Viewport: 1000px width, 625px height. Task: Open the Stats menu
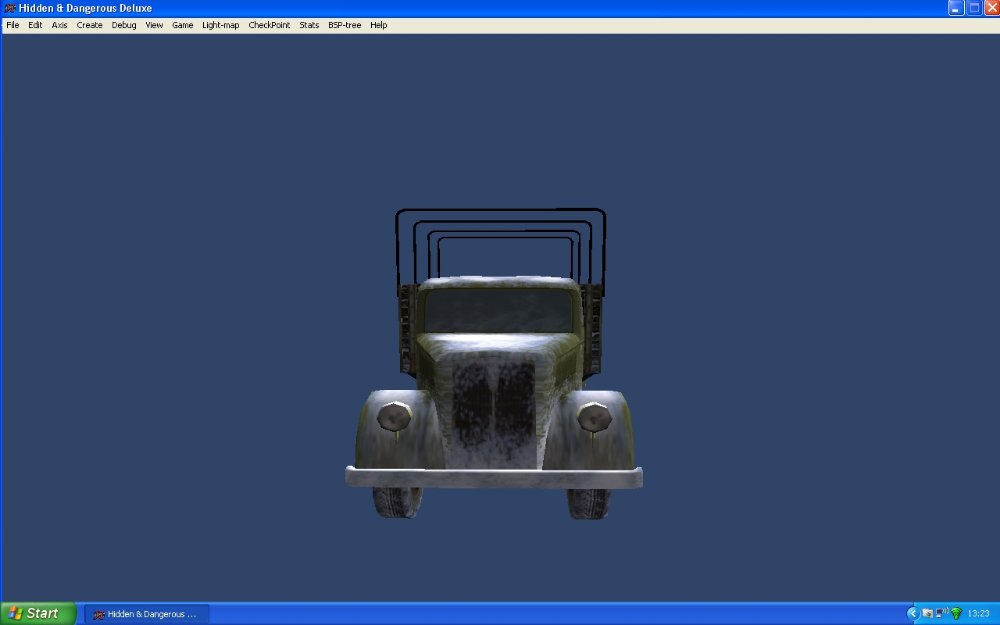[309, 25]
